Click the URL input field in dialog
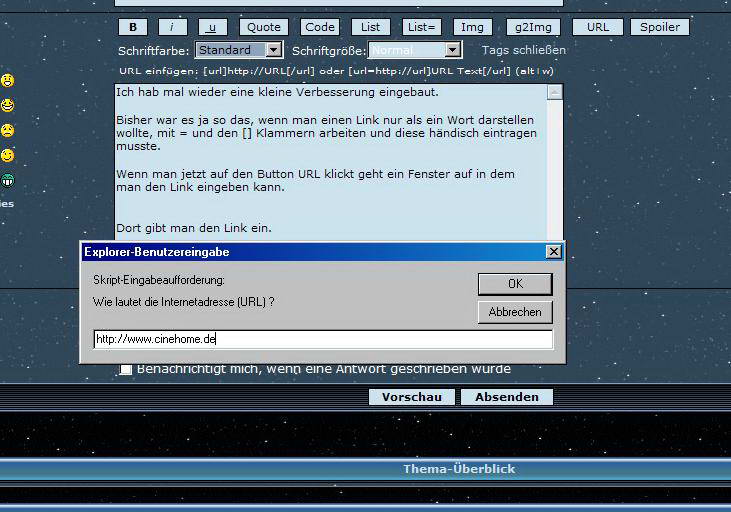 pyautogui.click(x=322, y=339)
